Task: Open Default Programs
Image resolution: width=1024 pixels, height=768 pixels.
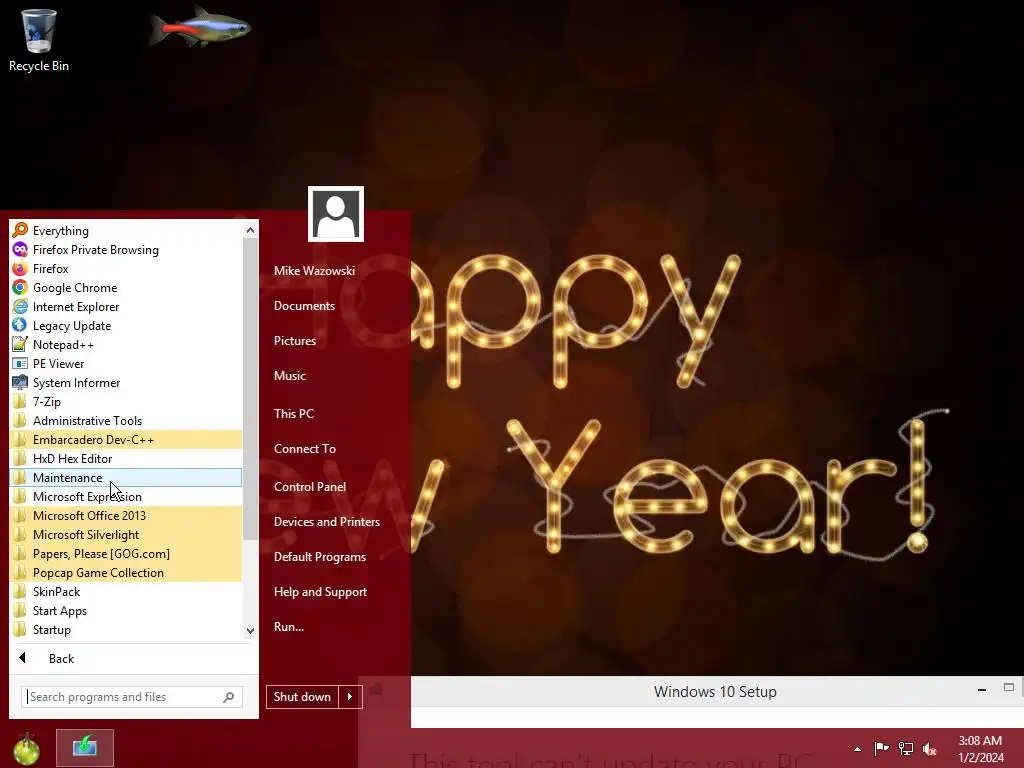Action: [319, 557]
